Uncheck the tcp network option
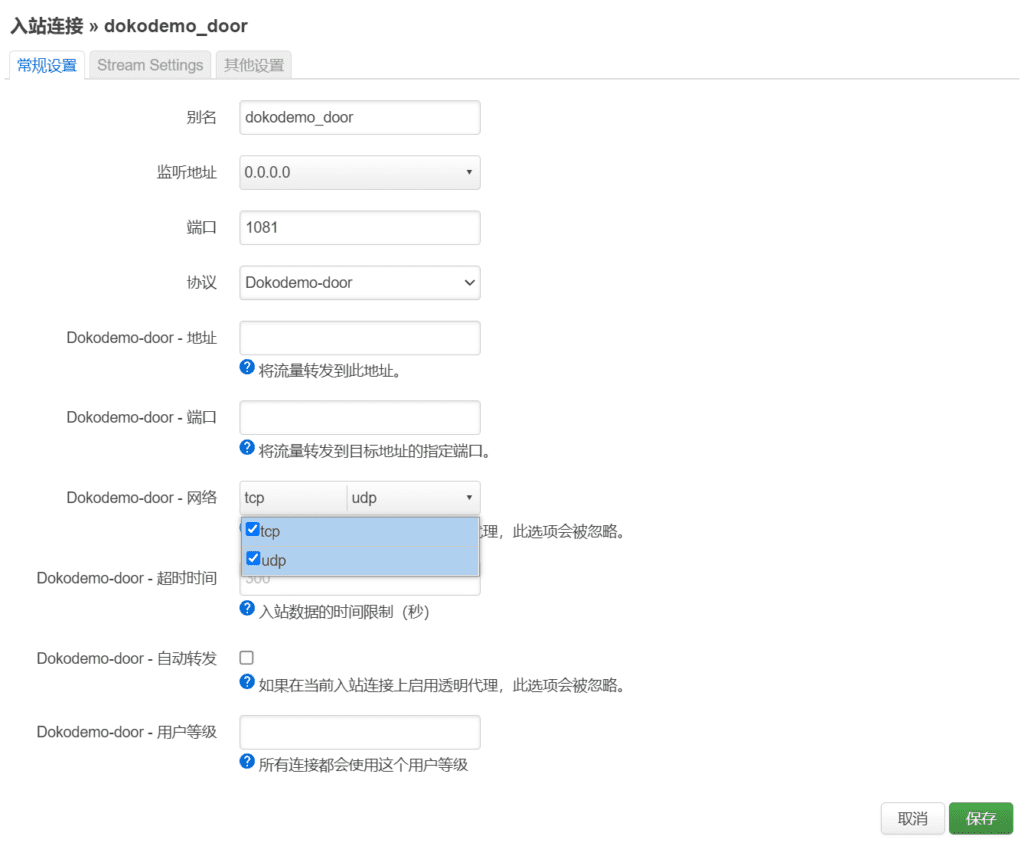 click(x=252, y=529)
